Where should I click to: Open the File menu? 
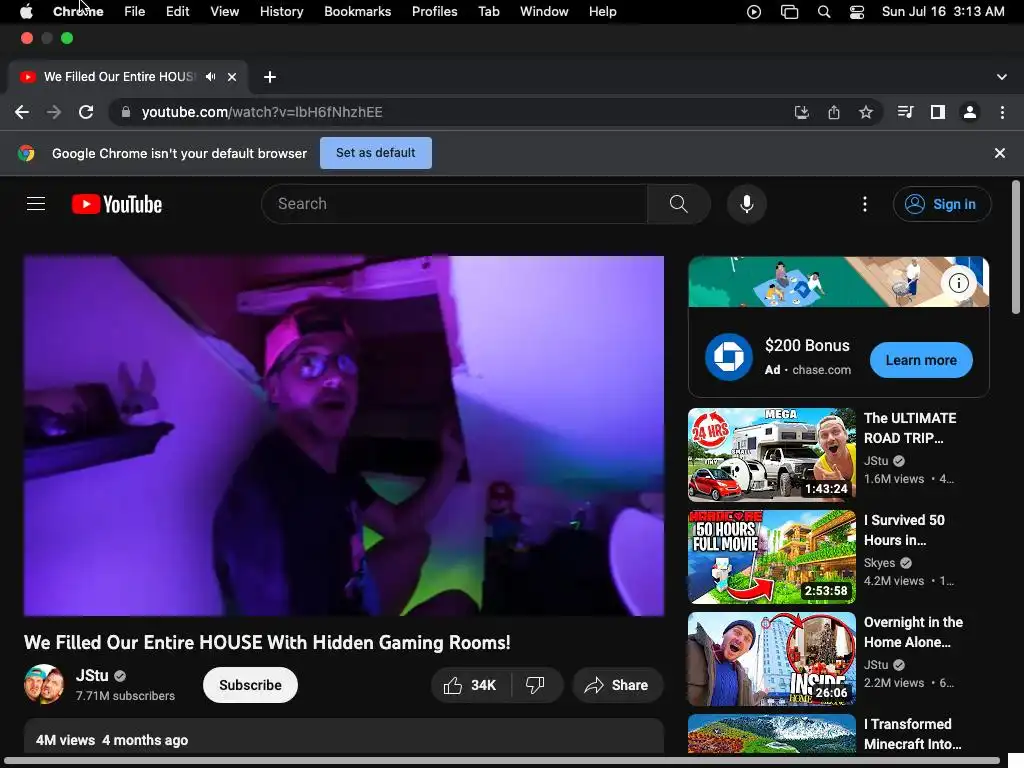pos(135,11)
